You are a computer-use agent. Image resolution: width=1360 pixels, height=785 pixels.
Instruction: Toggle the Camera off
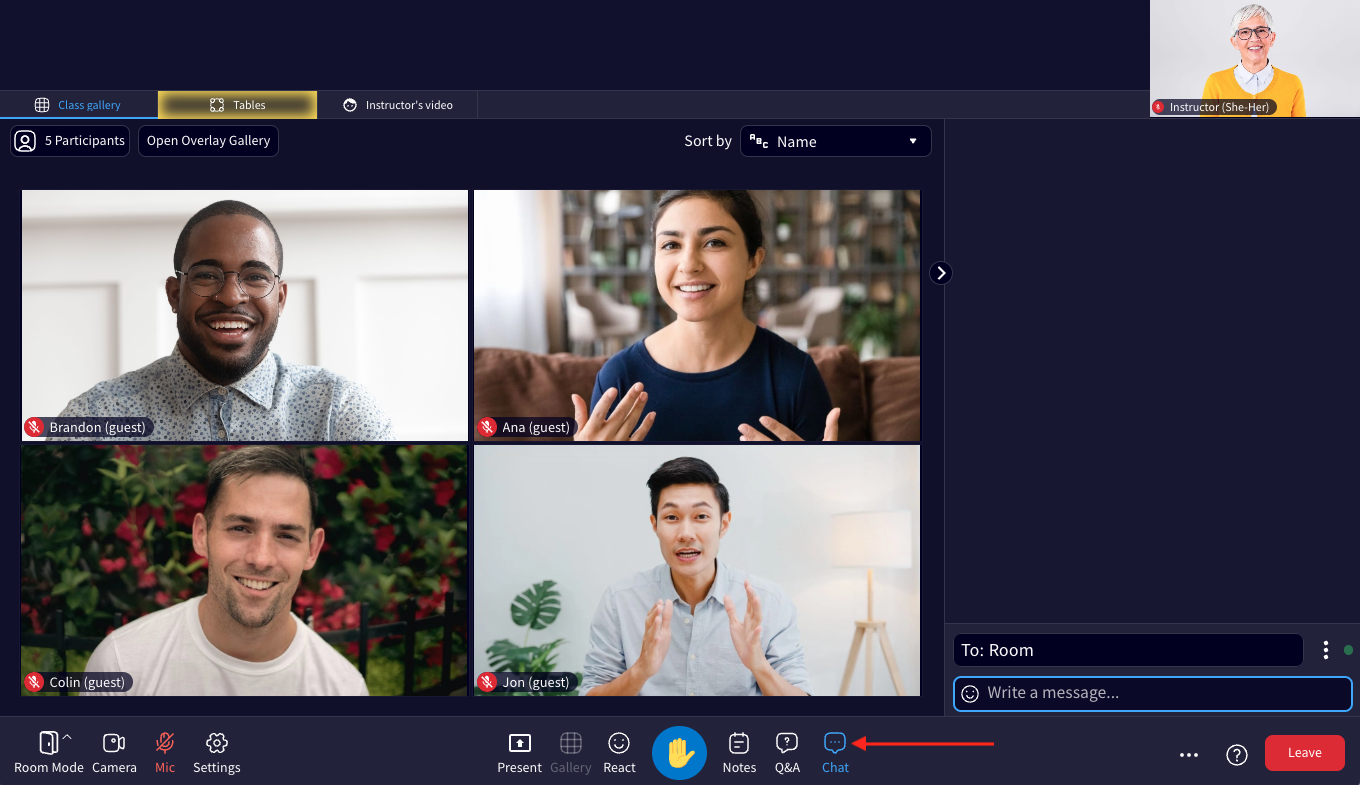(x=114, y=743)
